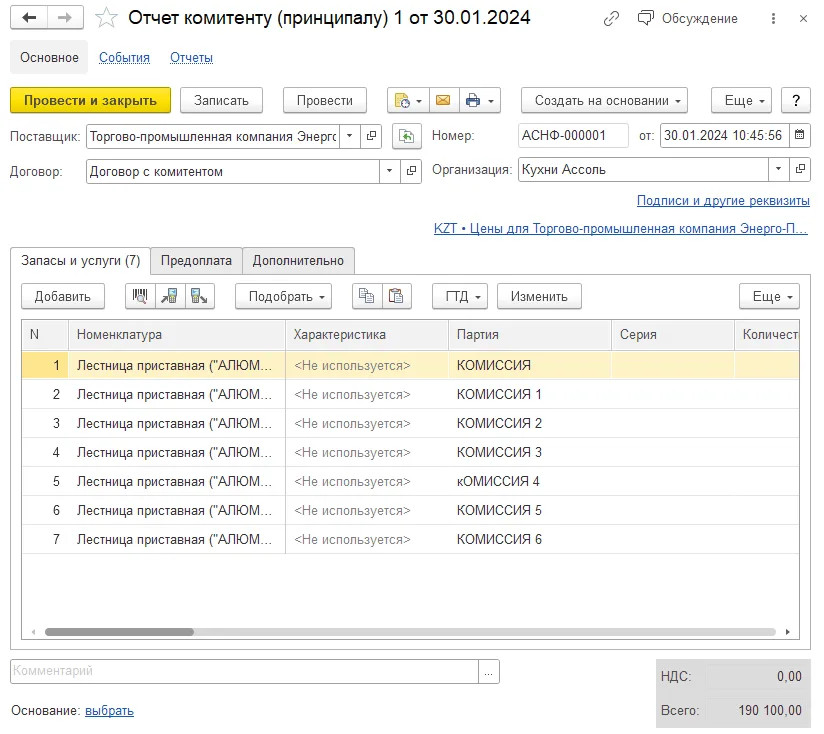Click the third toolbar icon with arrow before Подобрать

pos(199,296)
